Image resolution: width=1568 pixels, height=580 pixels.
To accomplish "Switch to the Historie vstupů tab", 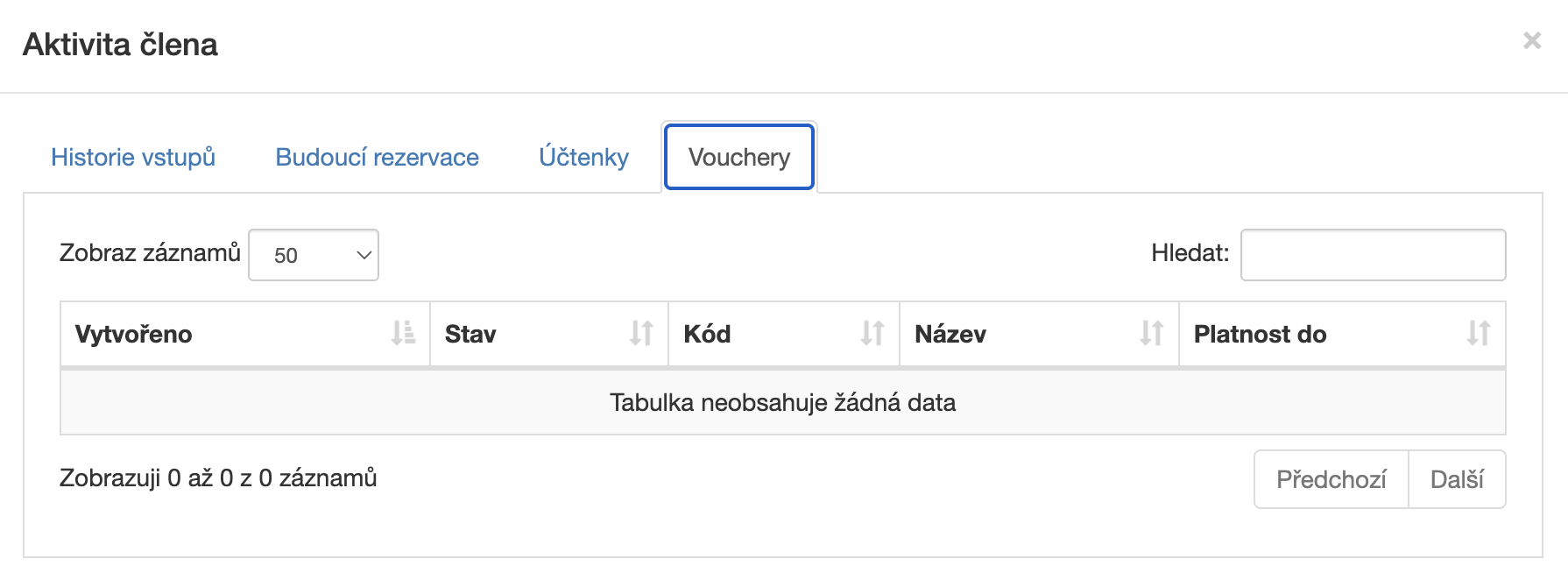I will click(x=133, y=157).
